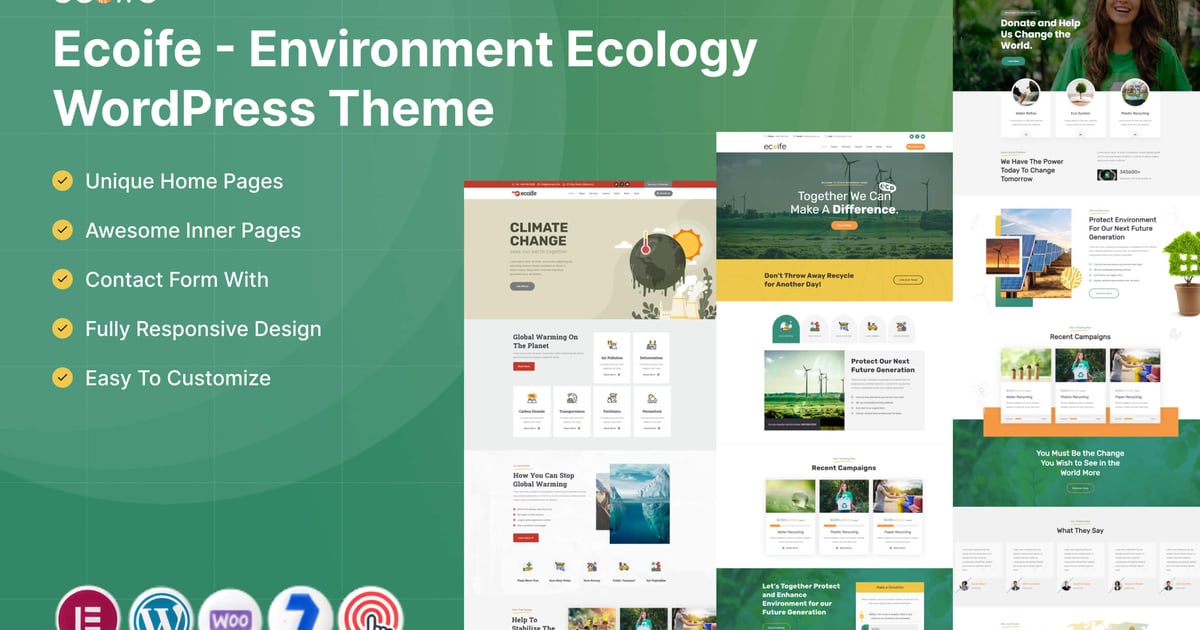Click checkmark beside Contact Form With

click(63, 279)
